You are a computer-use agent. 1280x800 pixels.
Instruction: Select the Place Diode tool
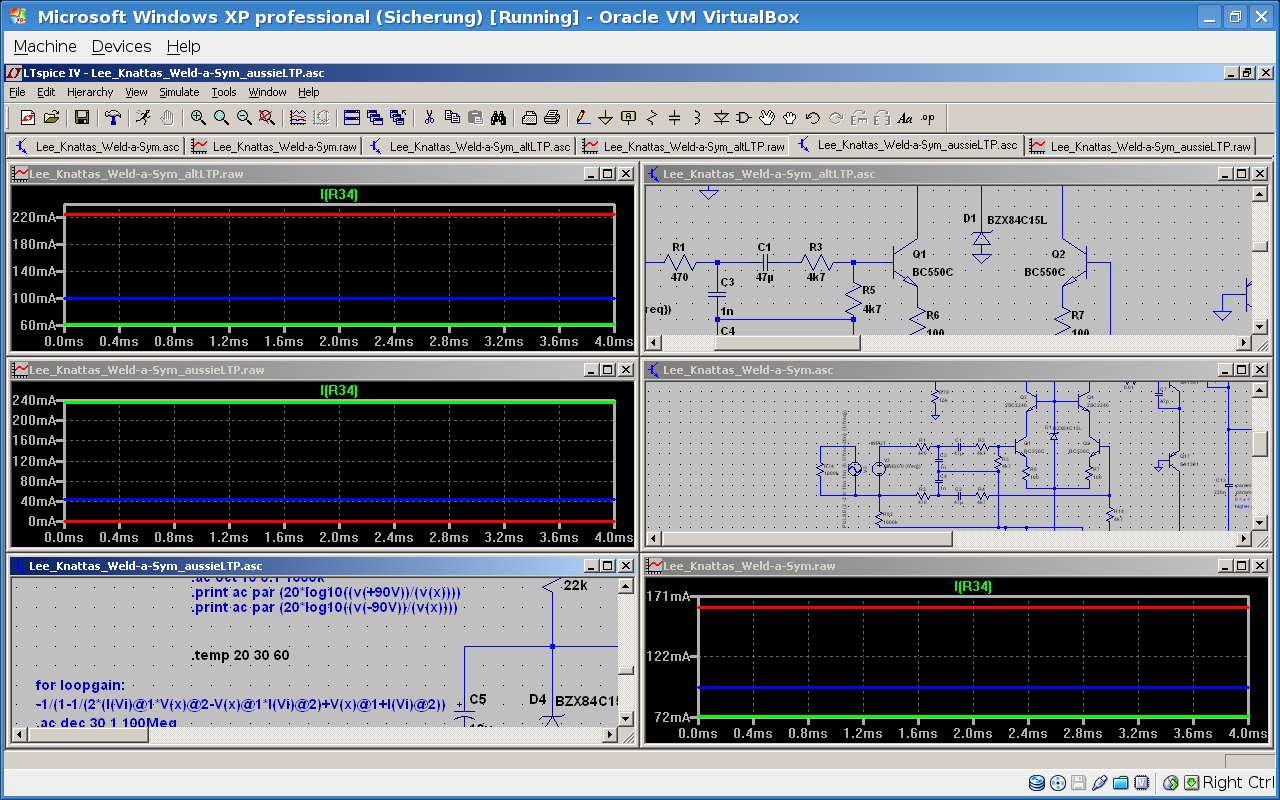point(721,117)
